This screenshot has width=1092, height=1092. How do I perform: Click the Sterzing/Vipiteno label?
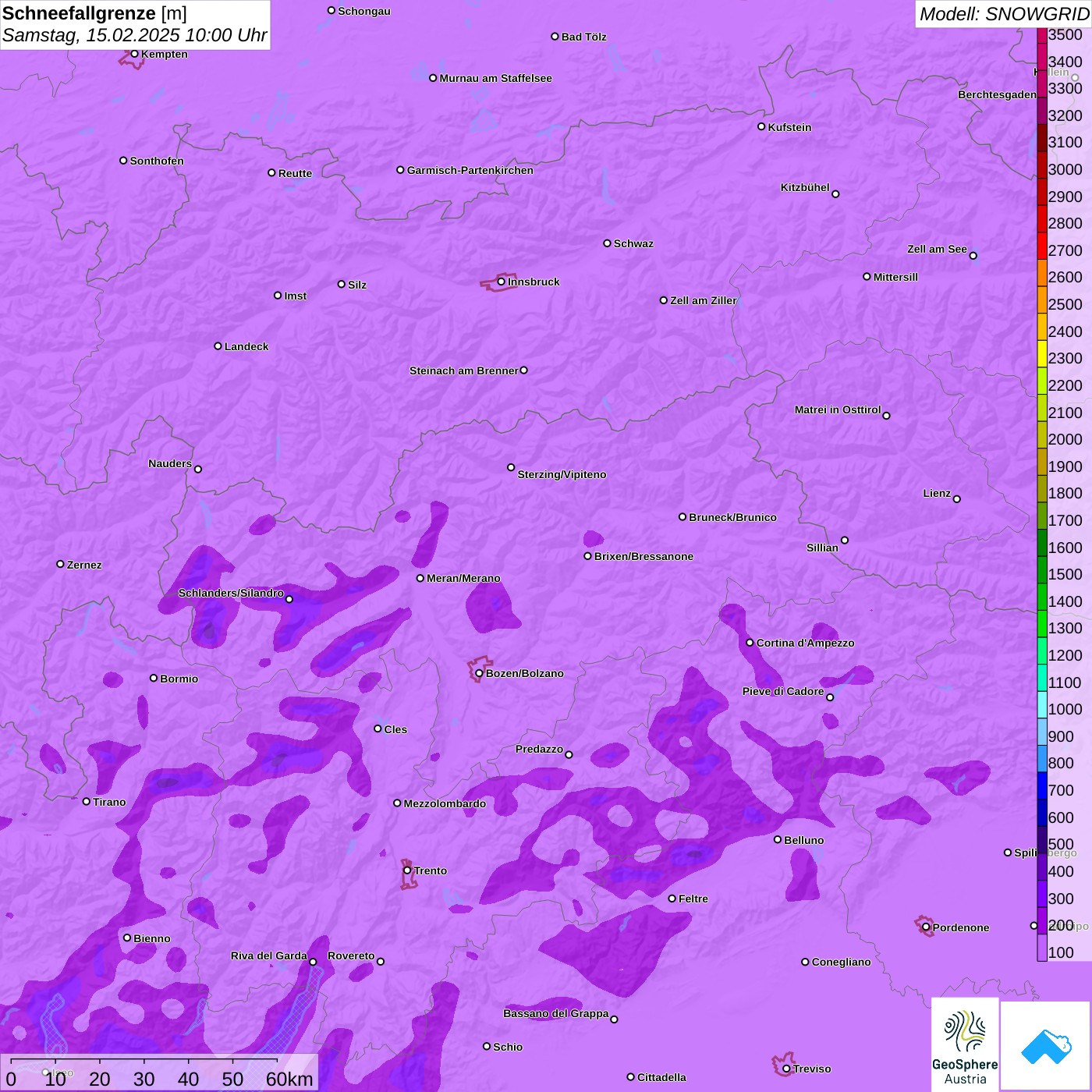click(x=562, y=474)
